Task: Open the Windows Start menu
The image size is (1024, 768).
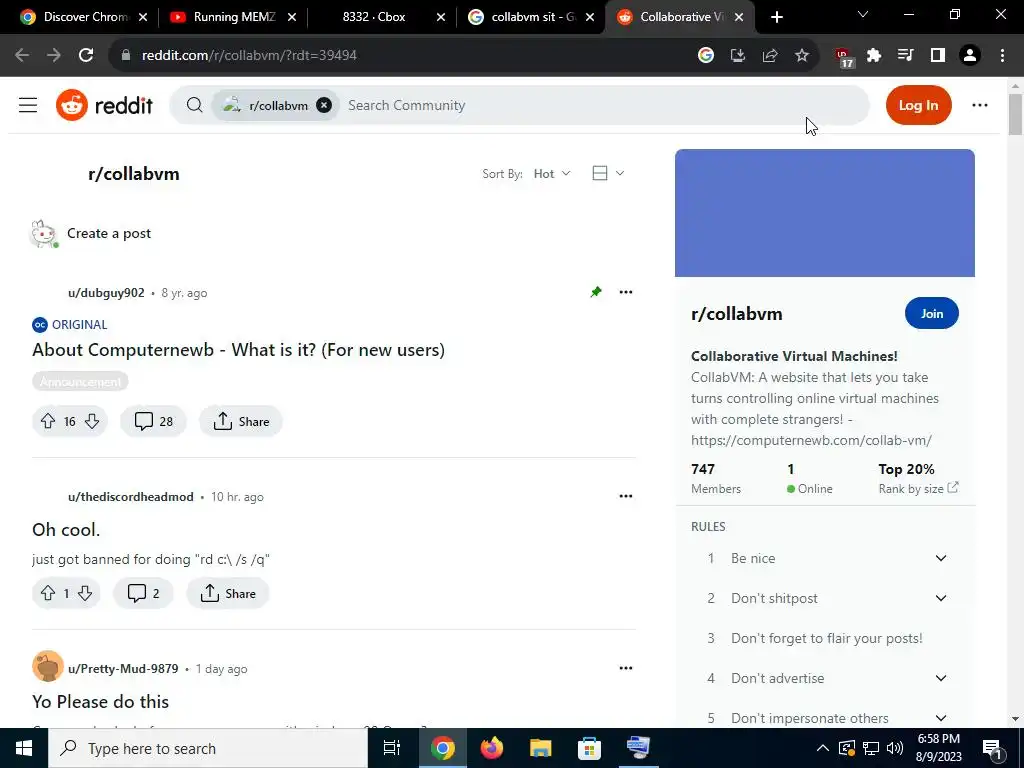Action: (x=24, y=748)
